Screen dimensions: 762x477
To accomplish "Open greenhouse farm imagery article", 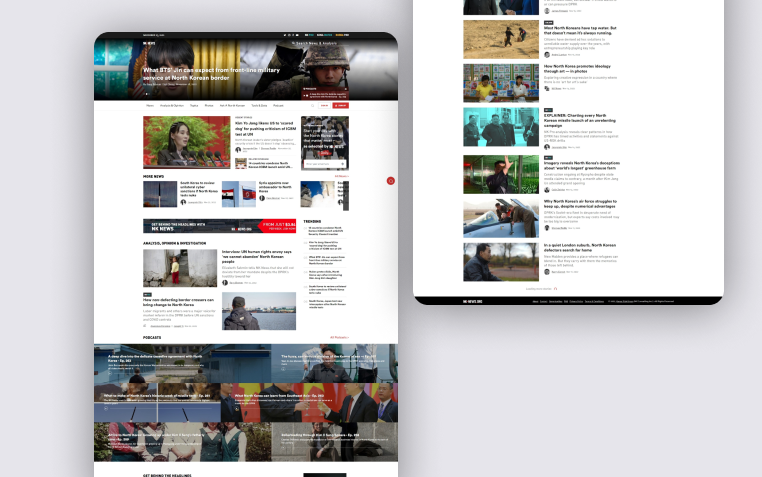I will pos(582,165).
